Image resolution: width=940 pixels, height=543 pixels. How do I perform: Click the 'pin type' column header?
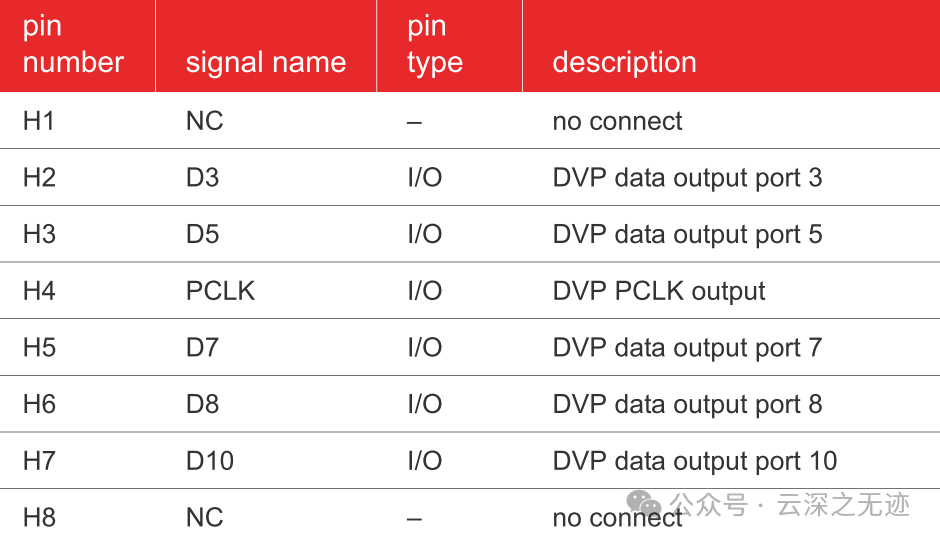[x=435, y=46]
